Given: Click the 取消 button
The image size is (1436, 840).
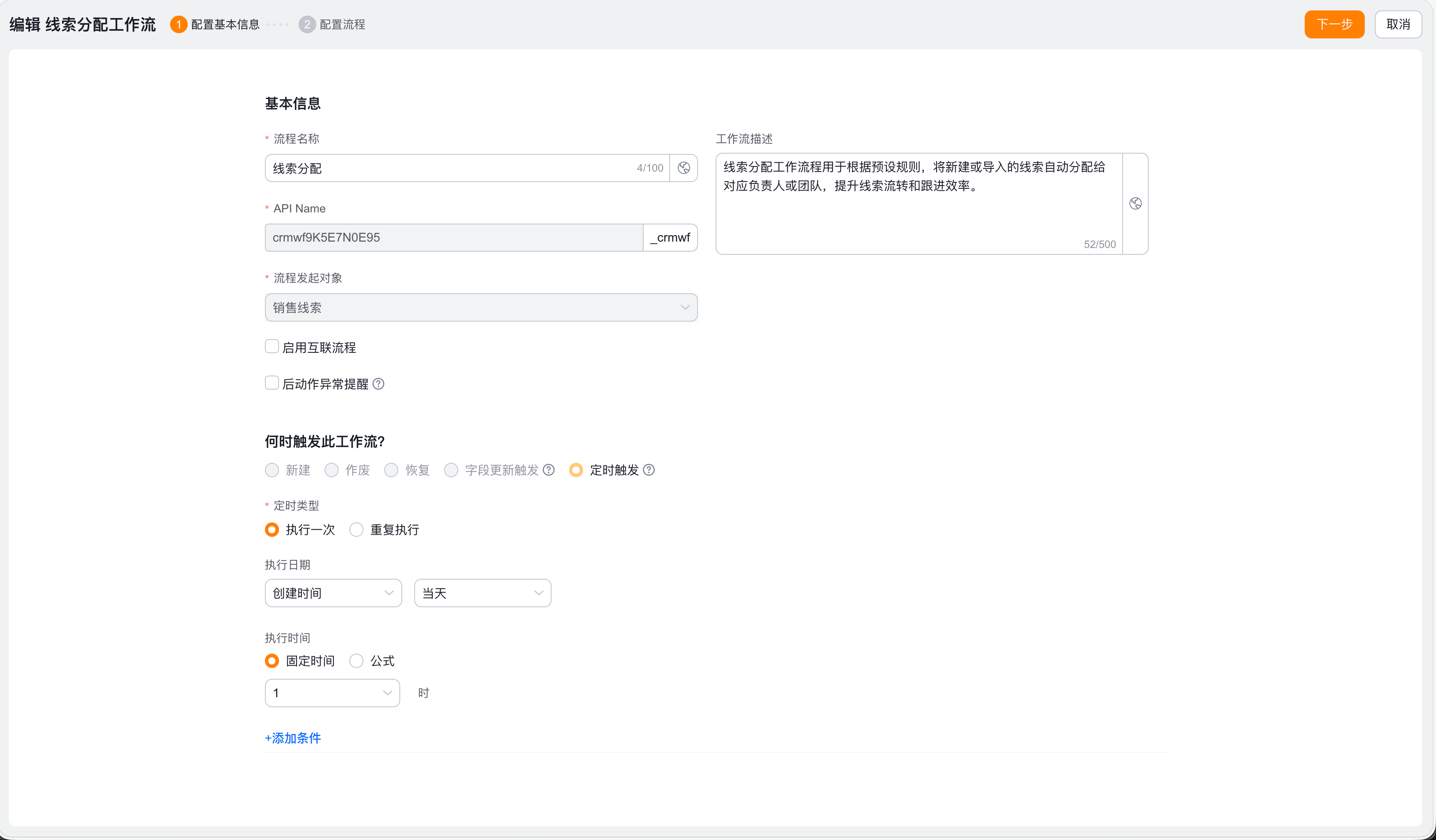Looking at the screenshot, I should coord(1398,24).
